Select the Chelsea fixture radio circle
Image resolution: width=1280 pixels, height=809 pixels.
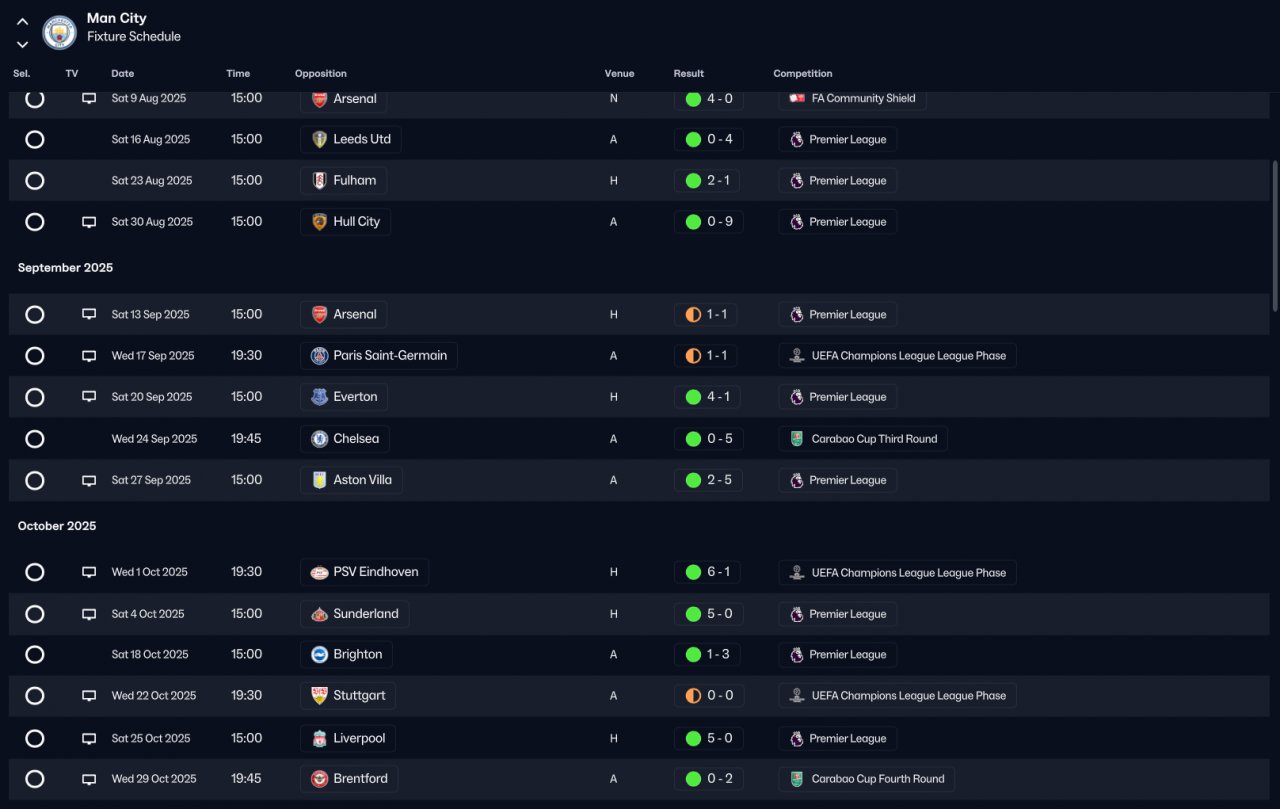35,439
